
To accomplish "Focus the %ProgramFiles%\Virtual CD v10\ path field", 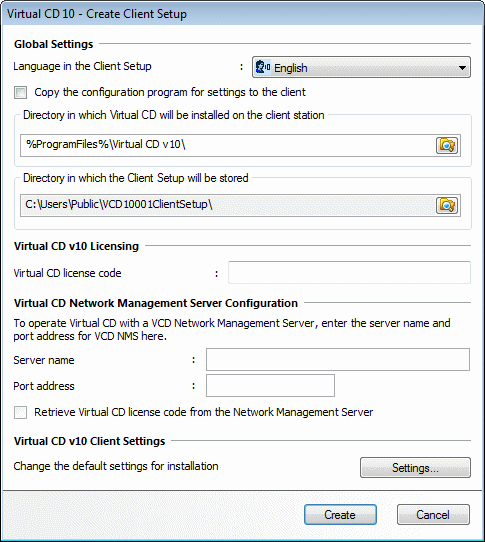I will pyautogui.click(x=227, y=145).
